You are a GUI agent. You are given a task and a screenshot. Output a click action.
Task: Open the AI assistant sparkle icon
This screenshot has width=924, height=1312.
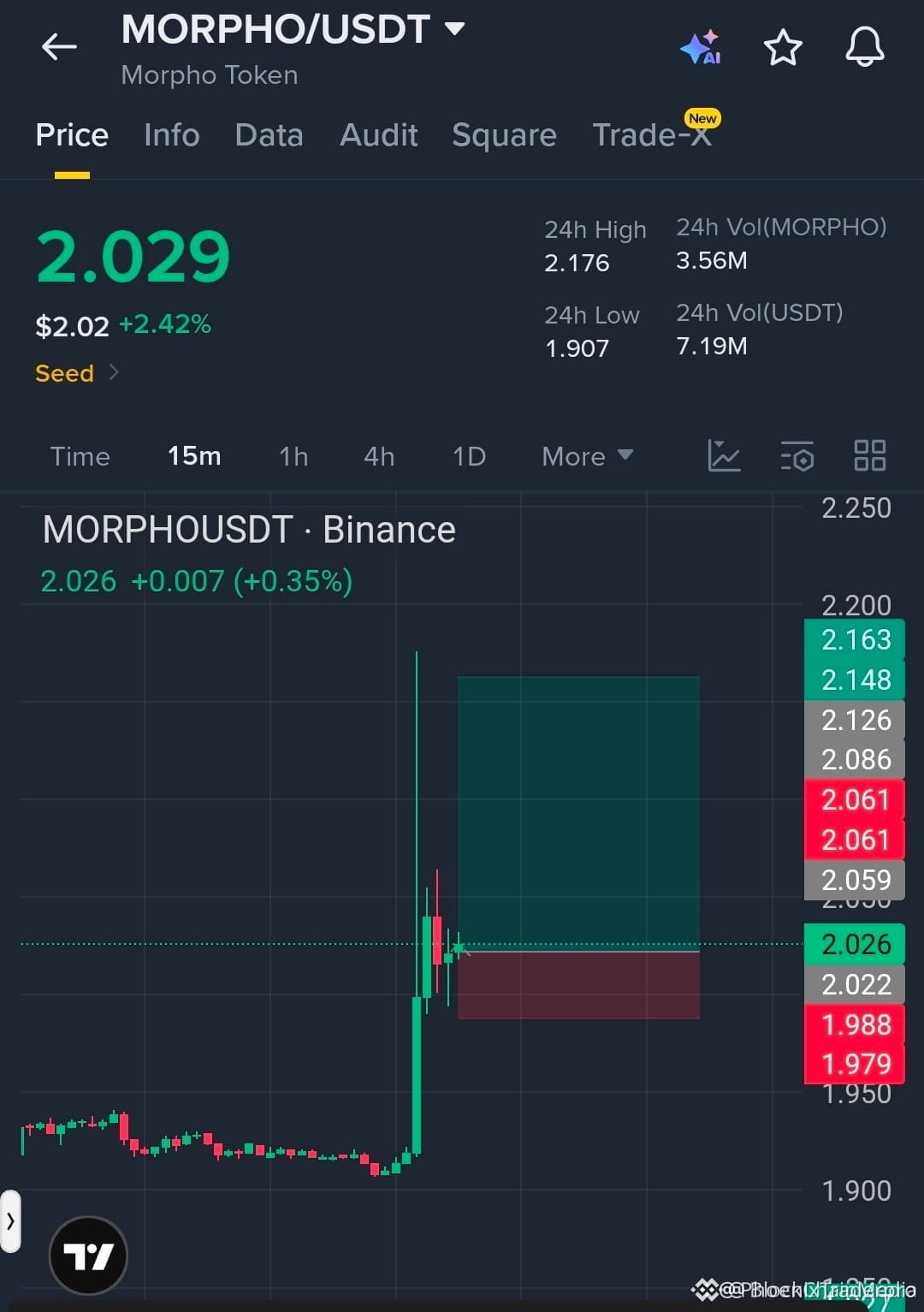coord(700,47)
